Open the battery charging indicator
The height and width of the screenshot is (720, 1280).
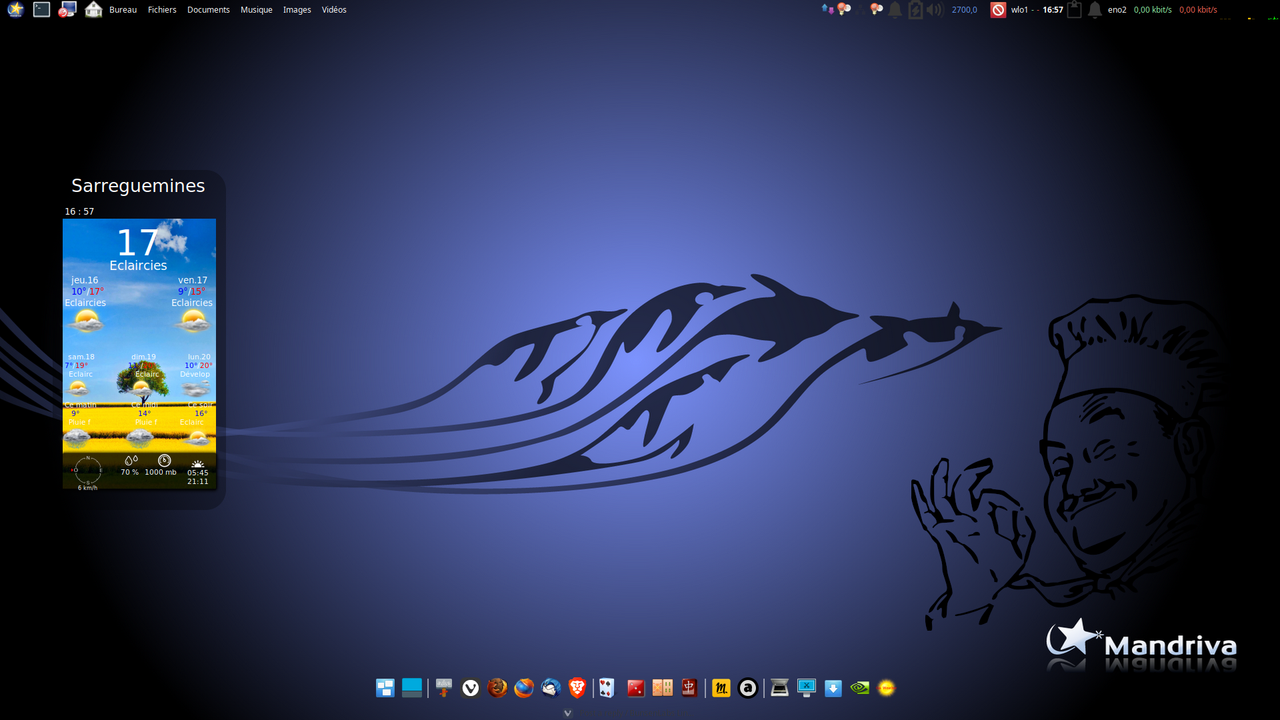coord(915,10)
